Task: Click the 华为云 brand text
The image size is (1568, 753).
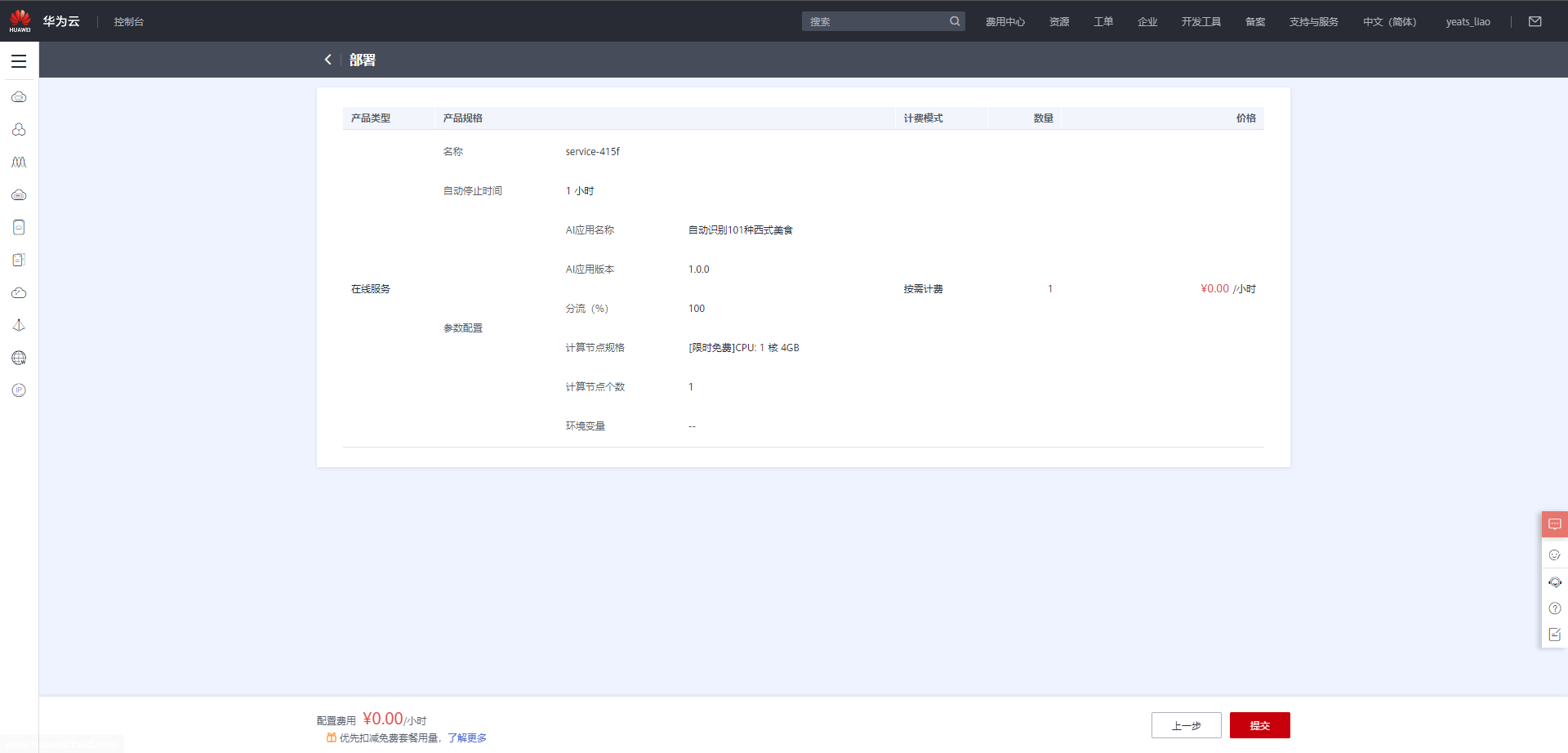Action: [61, 21]
